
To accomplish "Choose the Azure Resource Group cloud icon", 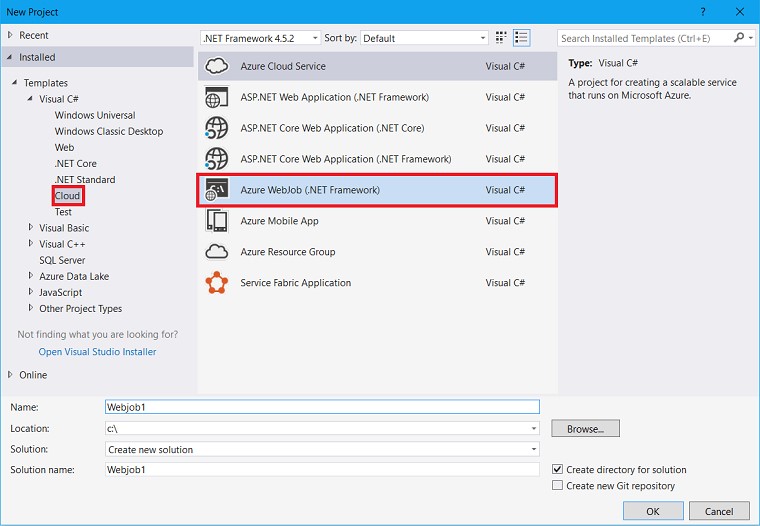I will pyautogui.click(x=216, y=252).
